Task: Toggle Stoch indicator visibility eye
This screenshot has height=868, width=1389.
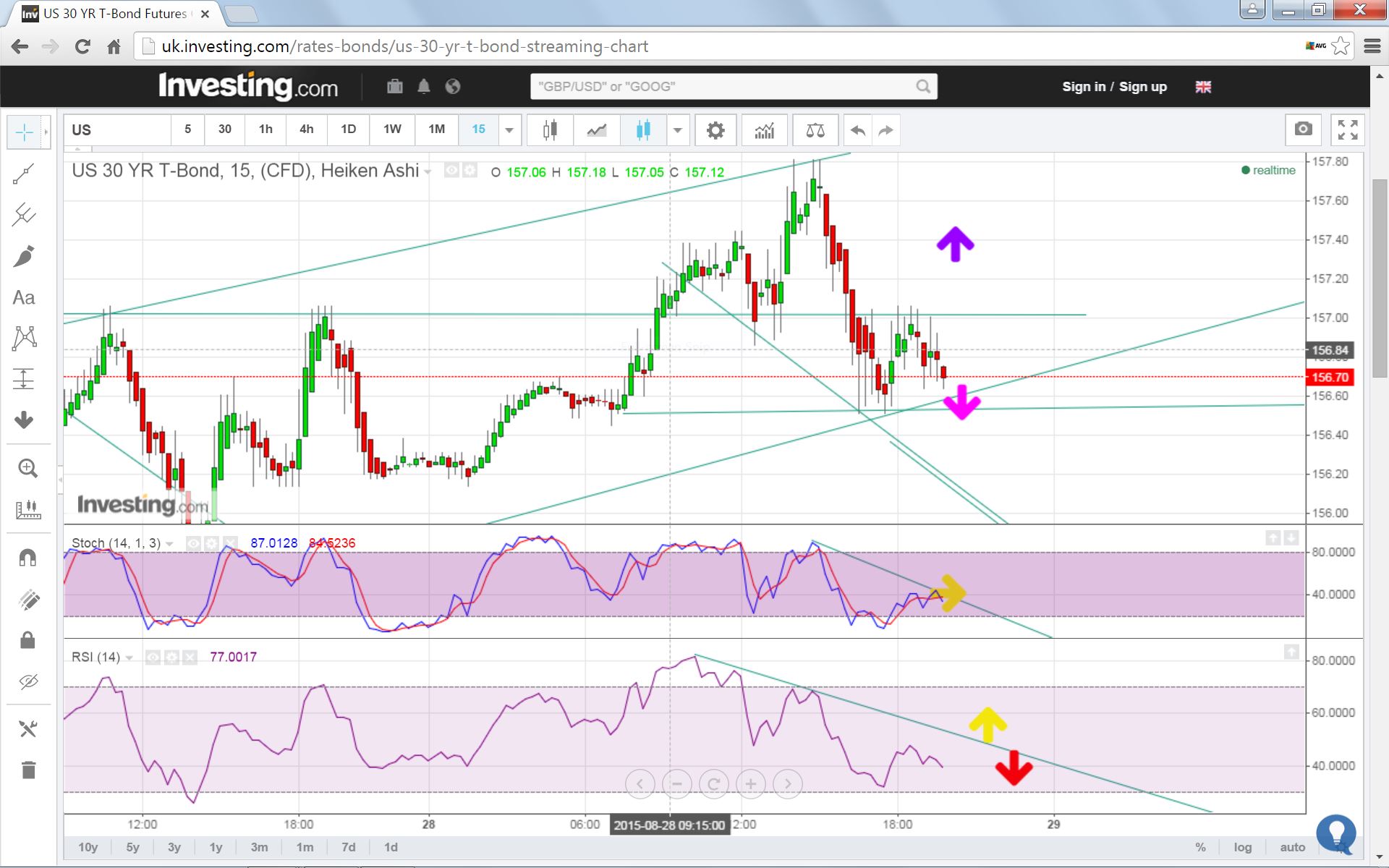Action: point(193,543)
